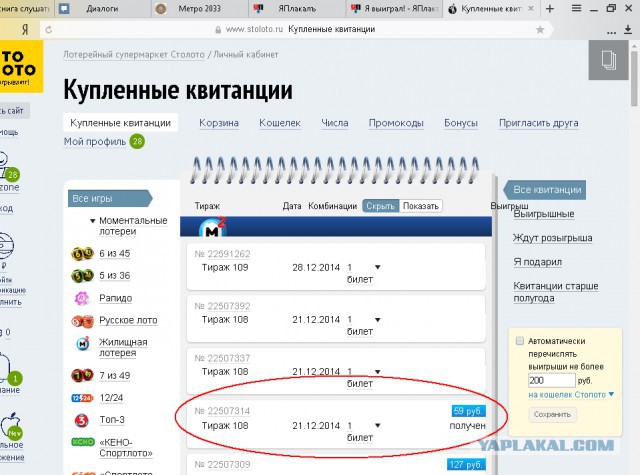Expand tickets dropdown for receipt 22507337
Viewport: 640px width, 475px height.
pyautogui.click(x=378, y=372)
